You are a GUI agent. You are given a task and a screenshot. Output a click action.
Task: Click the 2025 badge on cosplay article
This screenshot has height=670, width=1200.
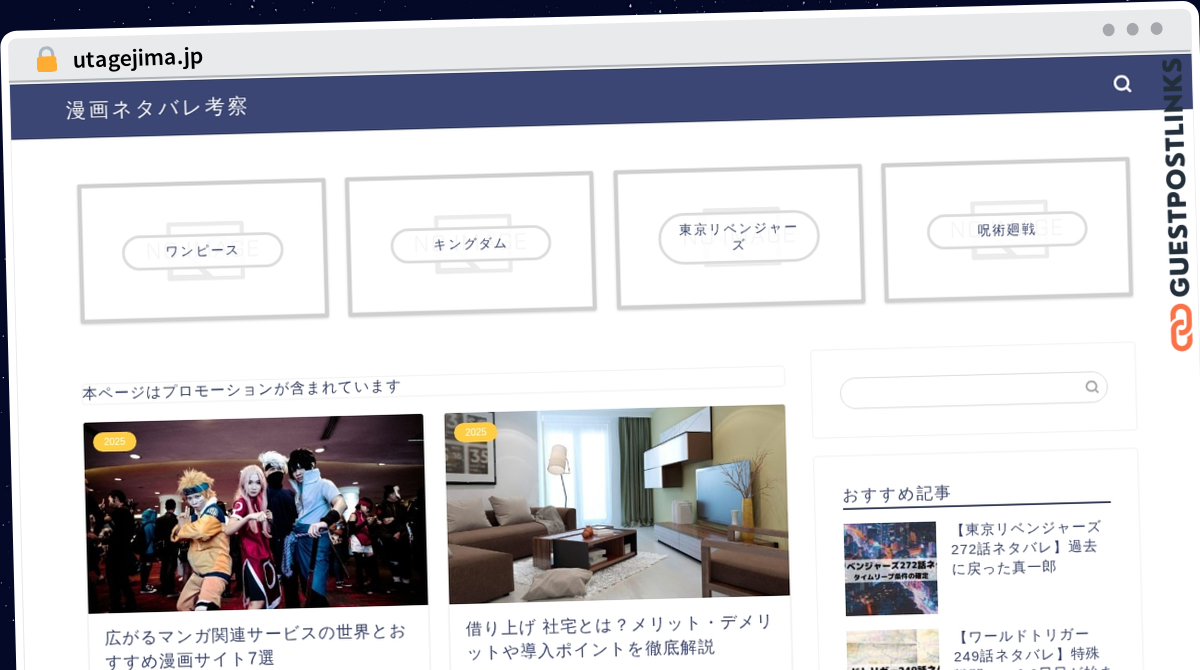point(114,441)
